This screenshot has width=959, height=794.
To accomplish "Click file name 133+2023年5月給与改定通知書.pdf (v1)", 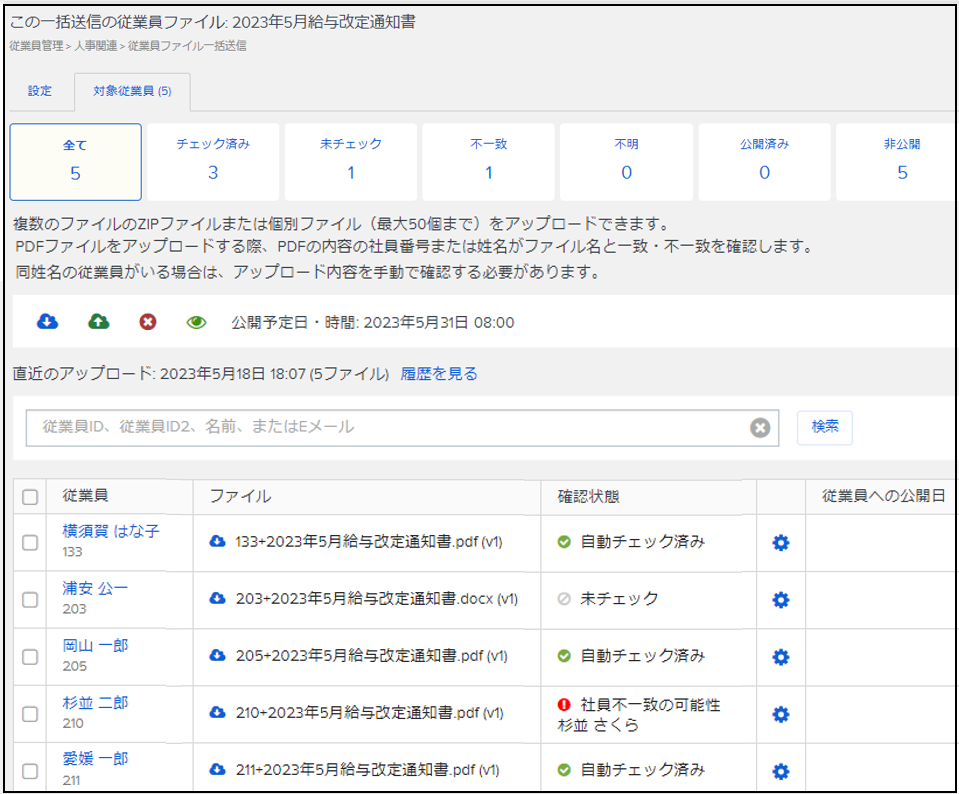I will coord(369,542).
